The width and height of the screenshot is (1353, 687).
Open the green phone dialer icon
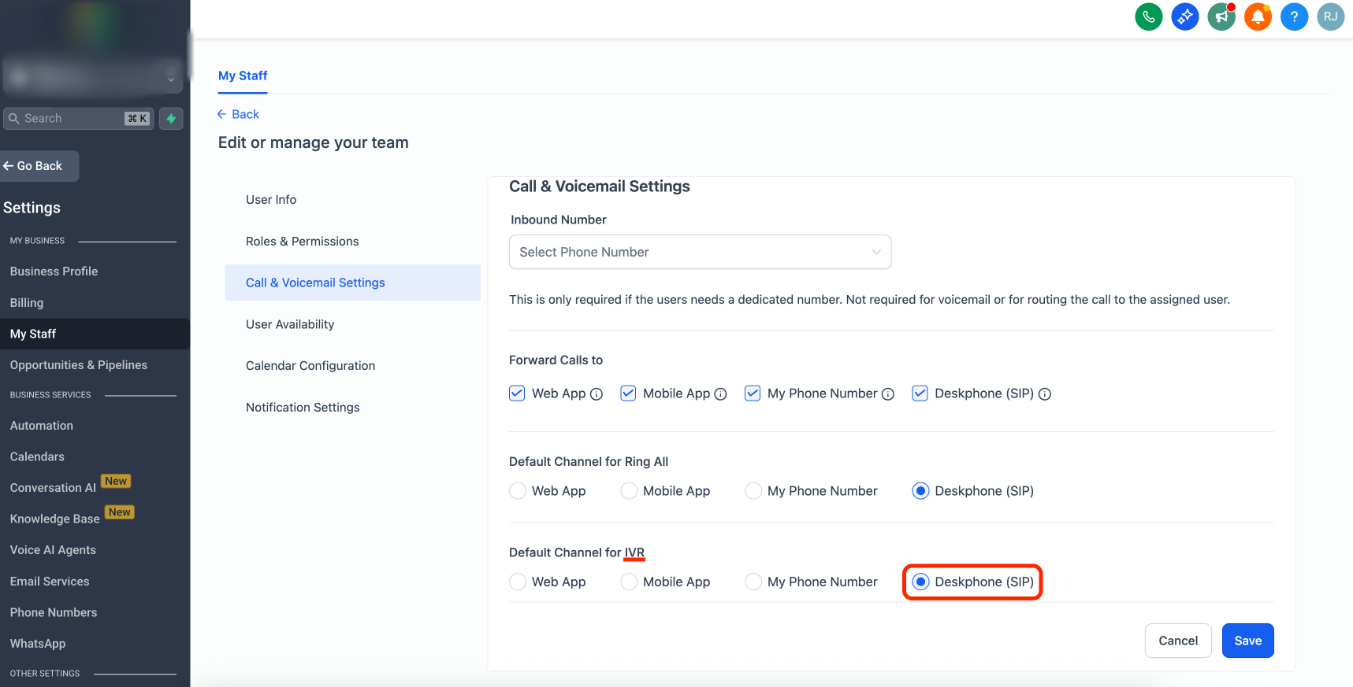pyautogui.click(x=1149, y=16)
